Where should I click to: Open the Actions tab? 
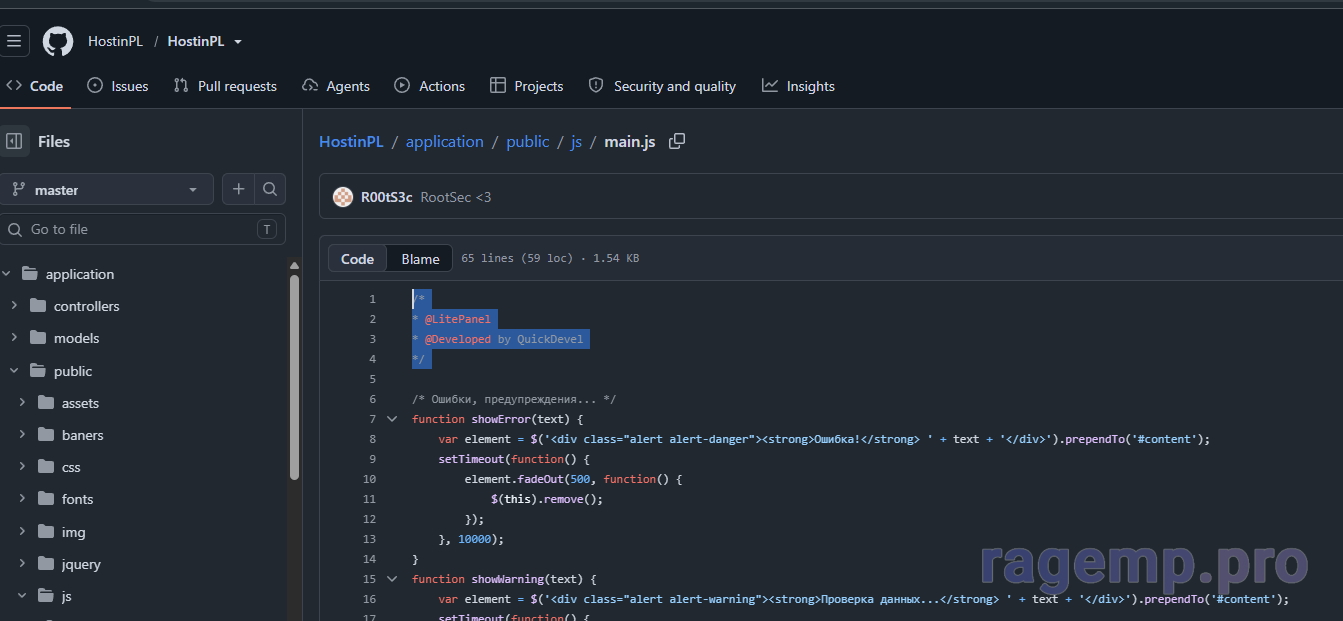point(430,86)
